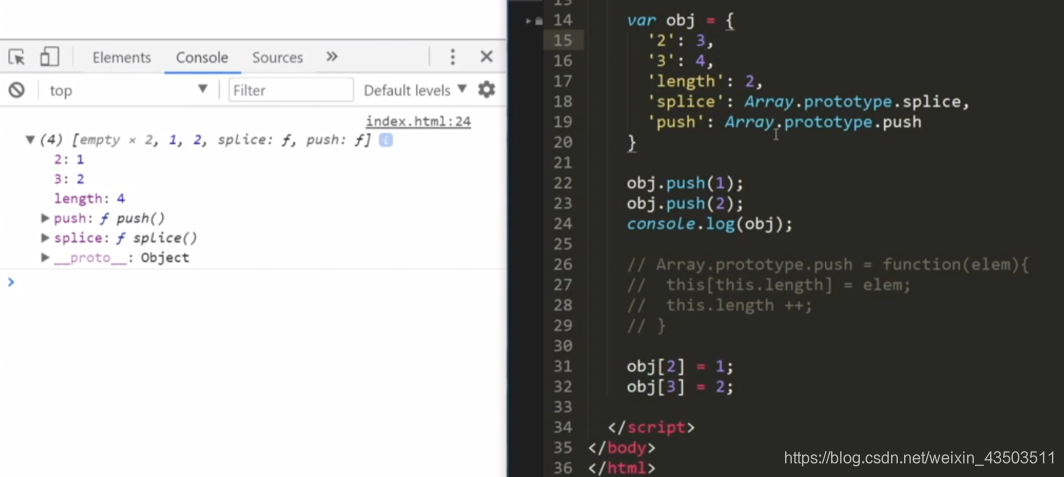Click line number 24 in editor gutter
The width and height of the screenshot is (1064, 477).
[x=563, y=224]
